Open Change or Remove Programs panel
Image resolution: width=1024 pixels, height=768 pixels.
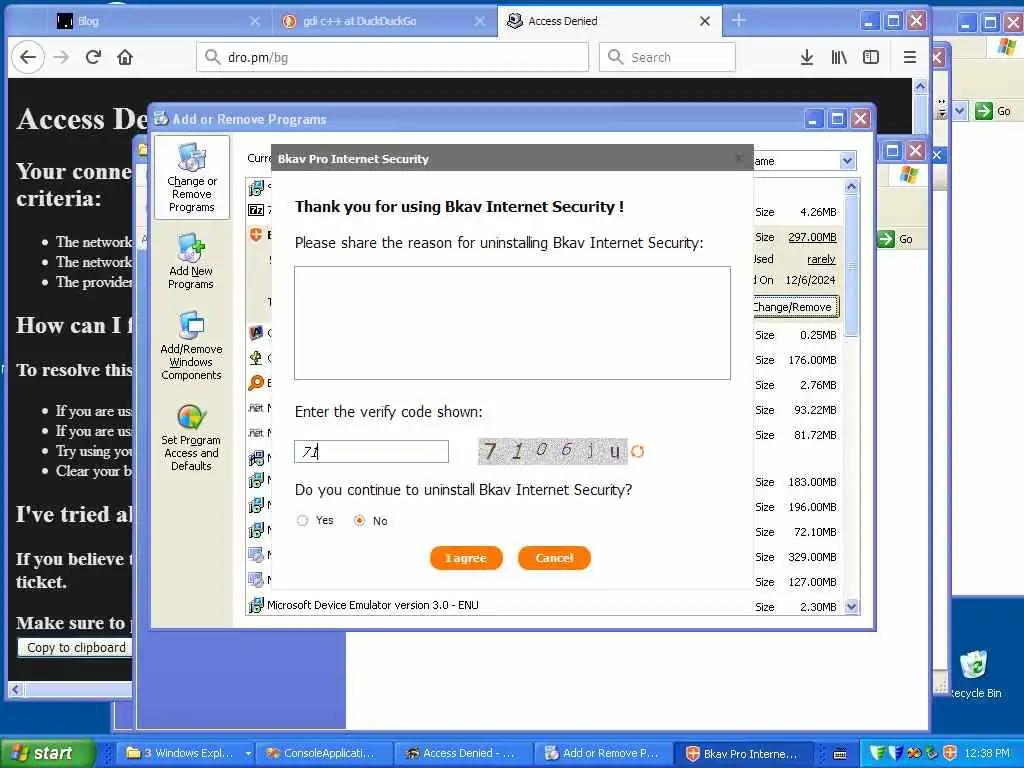191,178
